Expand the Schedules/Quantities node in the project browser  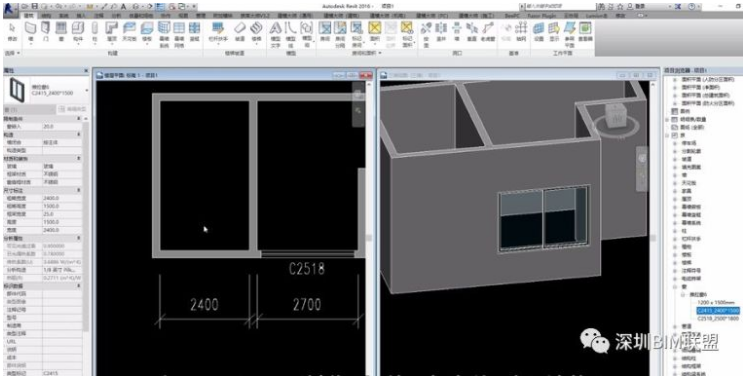point(667,120)
